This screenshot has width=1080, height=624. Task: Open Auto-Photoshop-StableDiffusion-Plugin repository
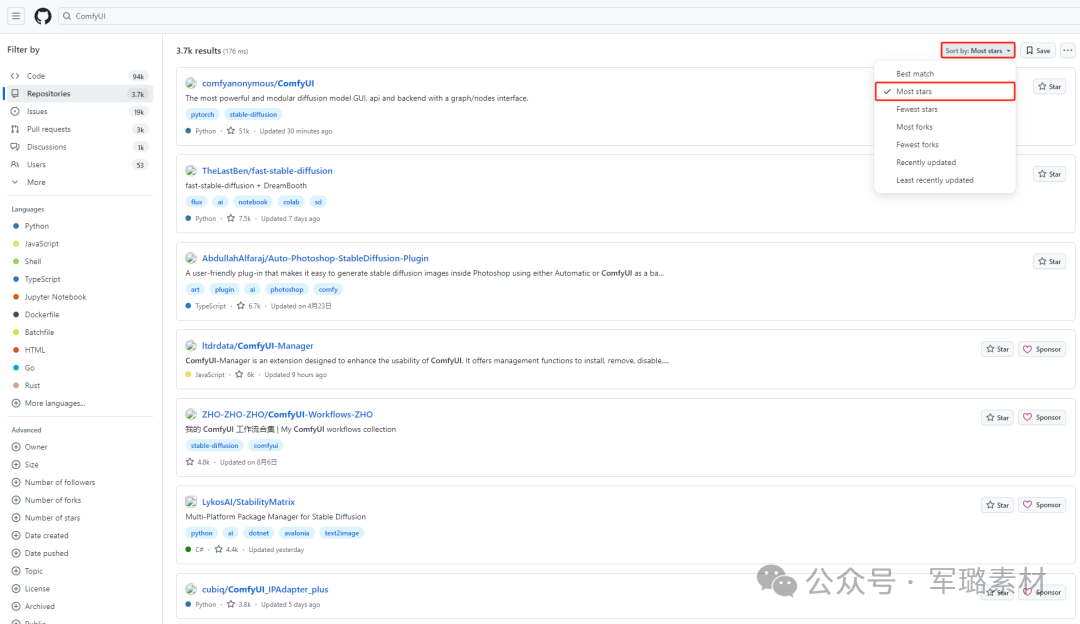click(315, 258)
